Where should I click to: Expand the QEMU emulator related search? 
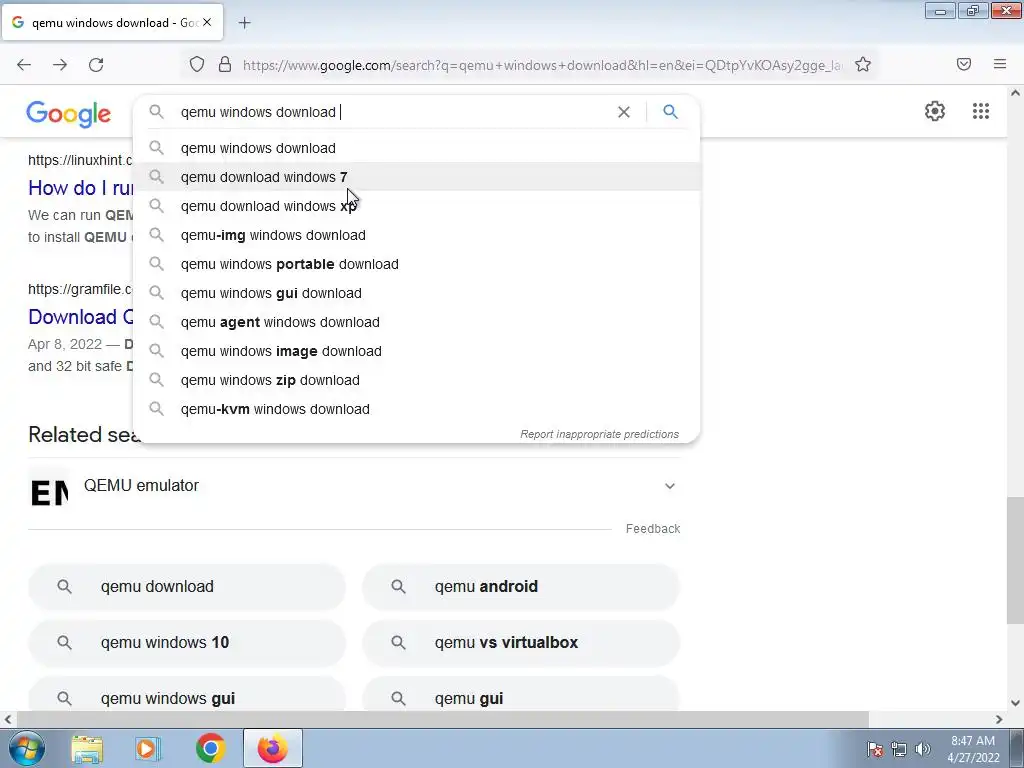[x=669, y=486]
